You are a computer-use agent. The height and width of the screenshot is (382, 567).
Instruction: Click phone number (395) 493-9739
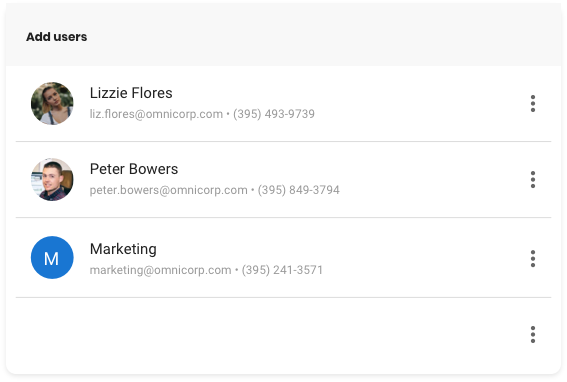click(x=274, y=114)
